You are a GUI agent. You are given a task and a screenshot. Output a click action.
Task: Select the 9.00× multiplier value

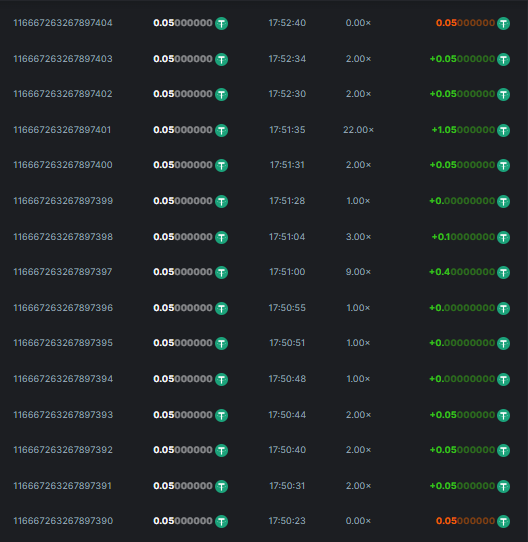tap(359, 272)
